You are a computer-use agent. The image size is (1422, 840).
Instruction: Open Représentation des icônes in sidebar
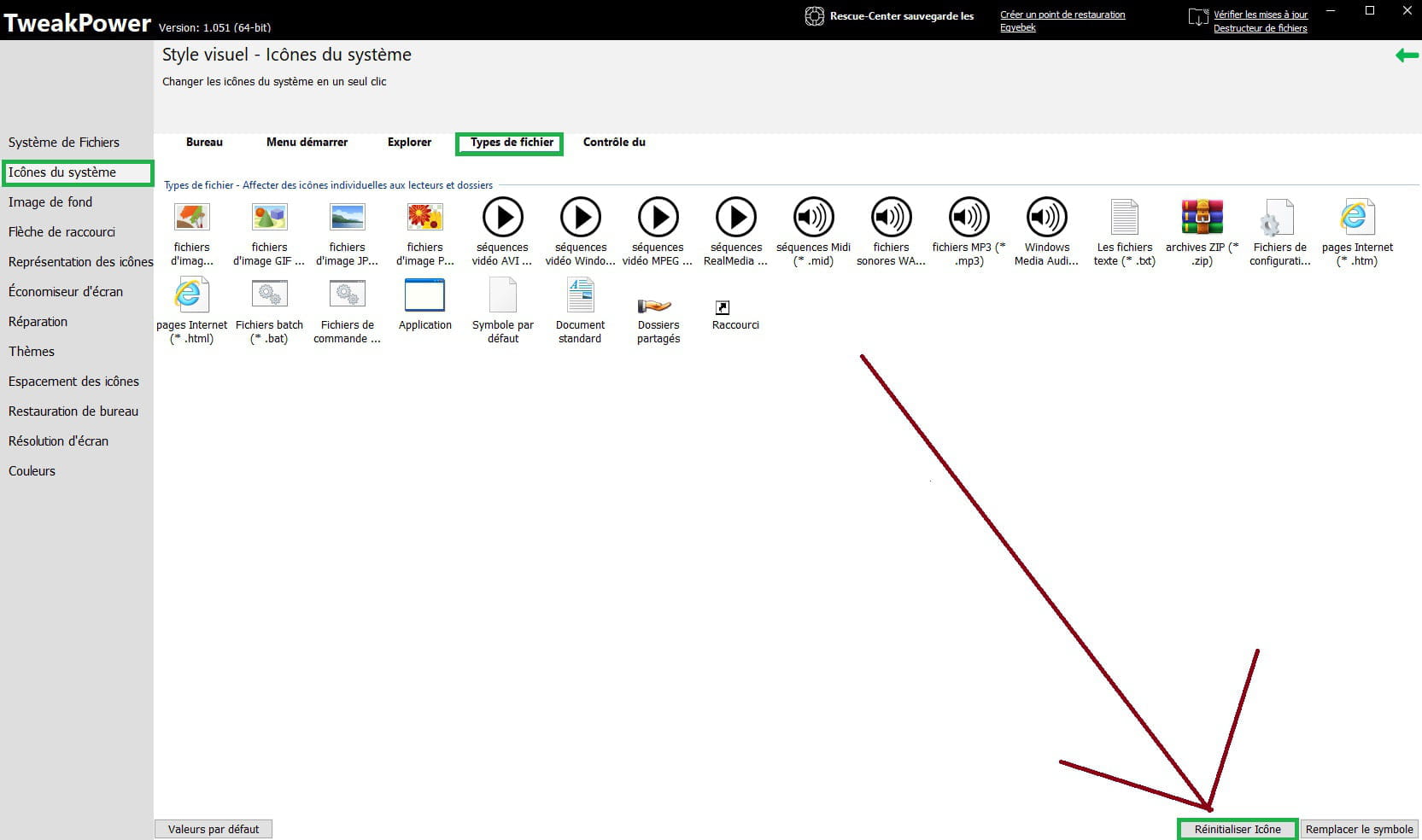(x=80, y=262)
